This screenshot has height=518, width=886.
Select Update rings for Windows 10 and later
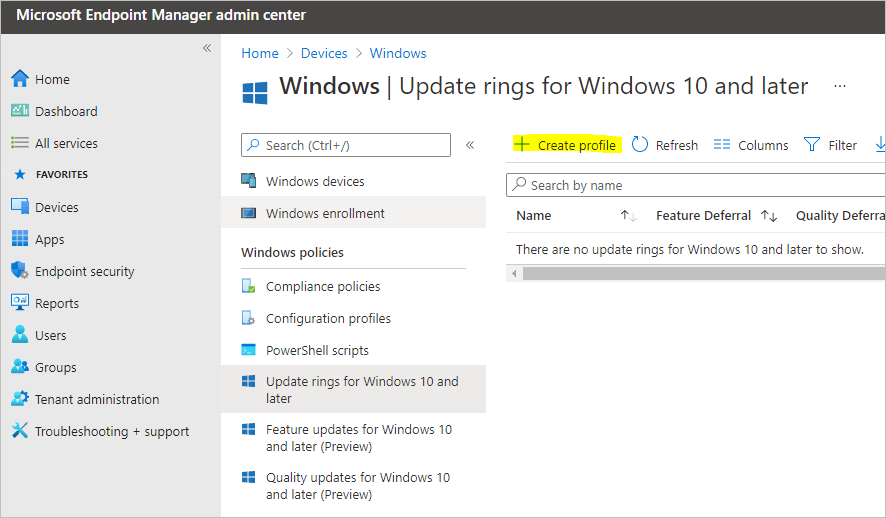click(353, 389)
